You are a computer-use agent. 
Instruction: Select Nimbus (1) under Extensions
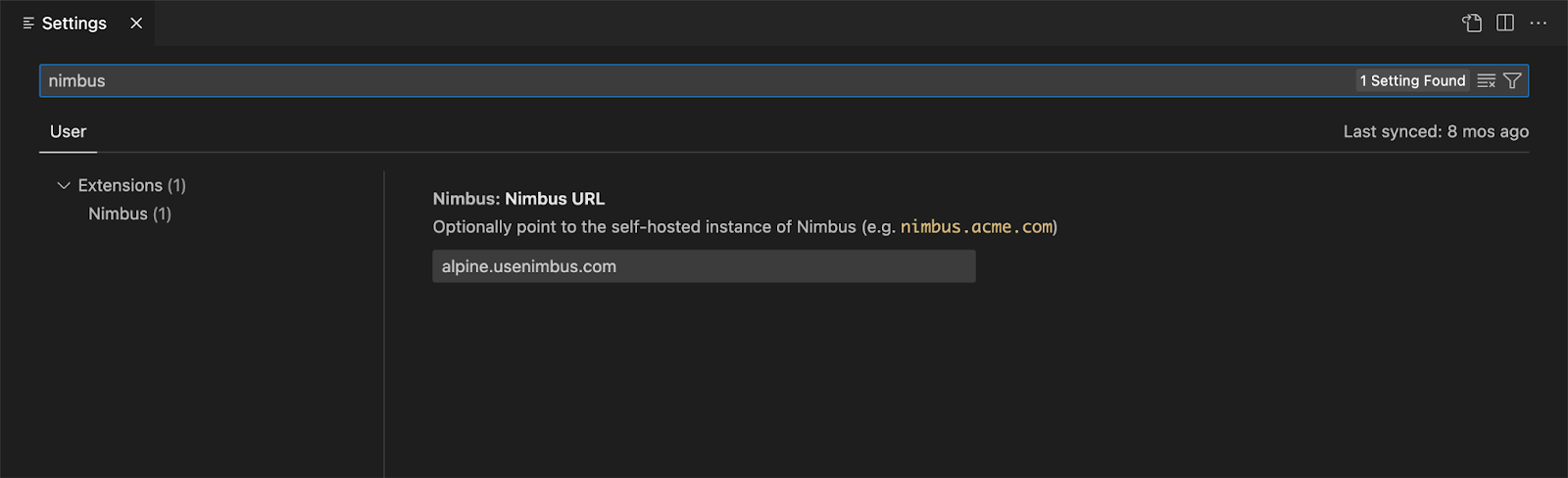coord(129,214)
